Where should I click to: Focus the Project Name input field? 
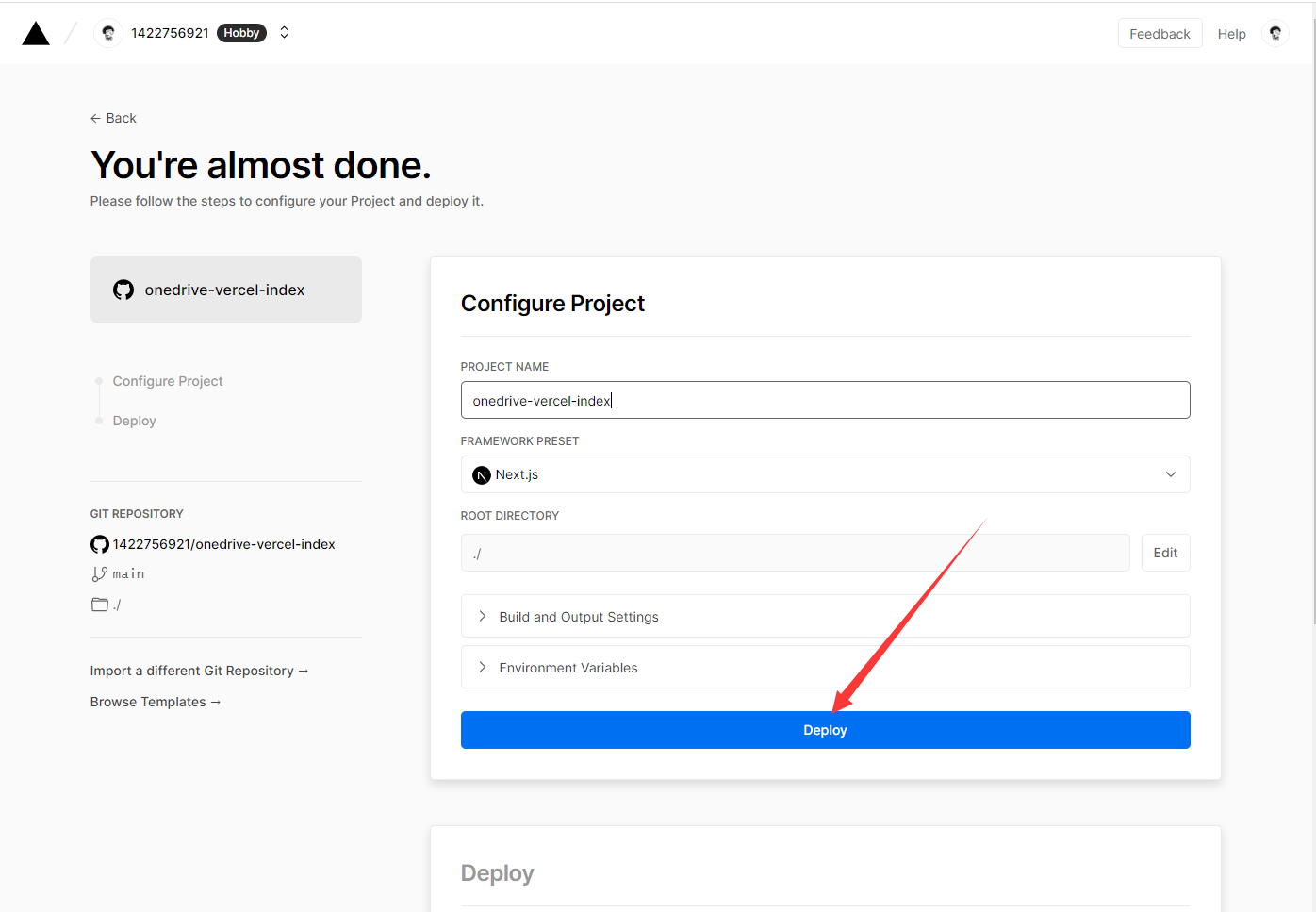(825, 400)
